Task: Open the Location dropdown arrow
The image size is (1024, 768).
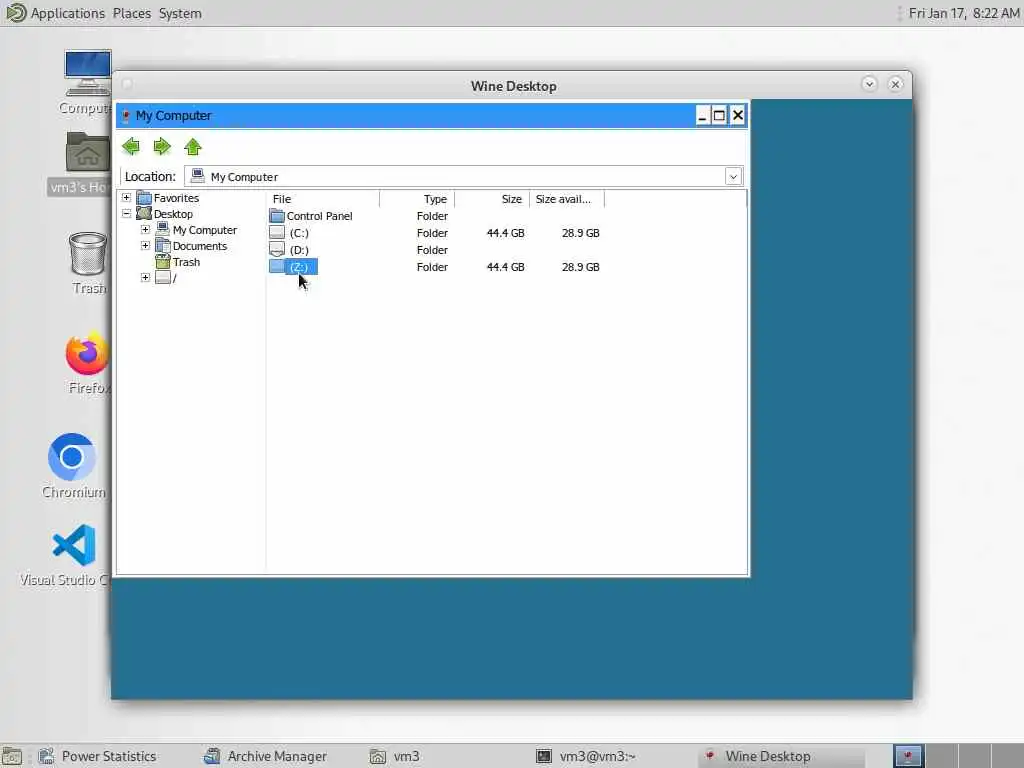Action: (733, 176)
